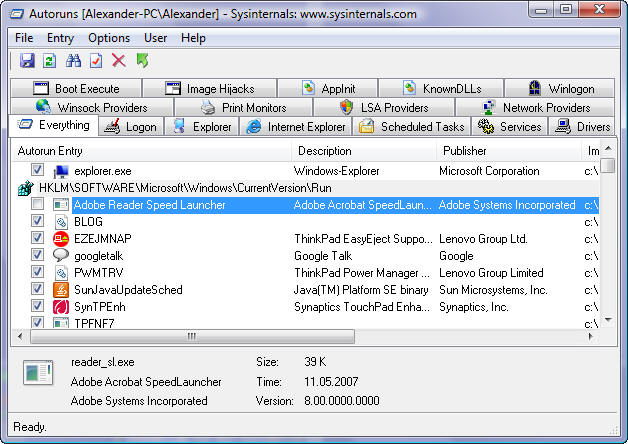Viewport: 628px width, 444px height.
Task: Uncheck the PWMTRV entry checkbox
Action: click(37, 271)
